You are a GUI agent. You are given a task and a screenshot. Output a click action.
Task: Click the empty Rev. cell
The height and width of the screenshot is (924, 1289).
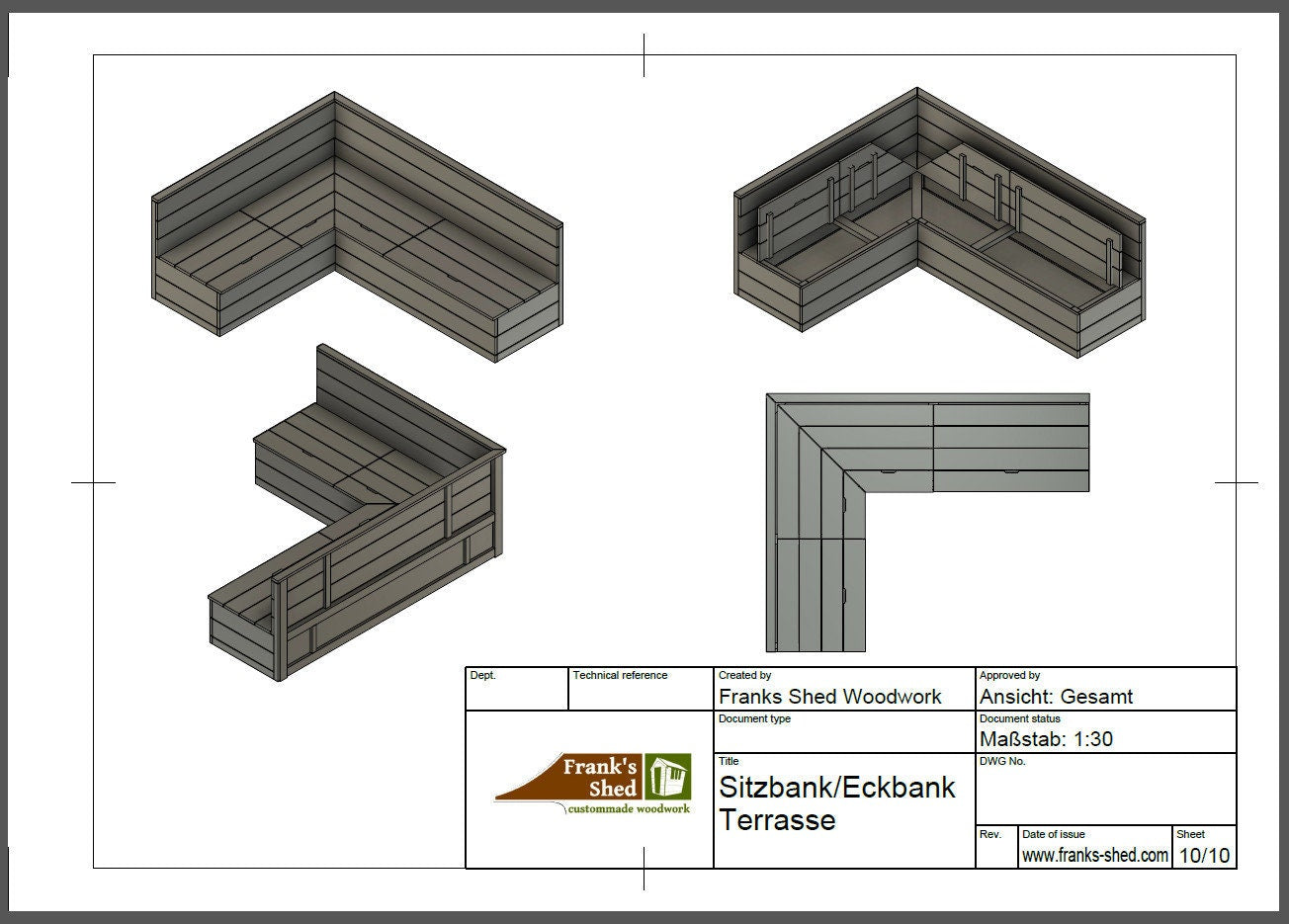(x=996, y=851)
